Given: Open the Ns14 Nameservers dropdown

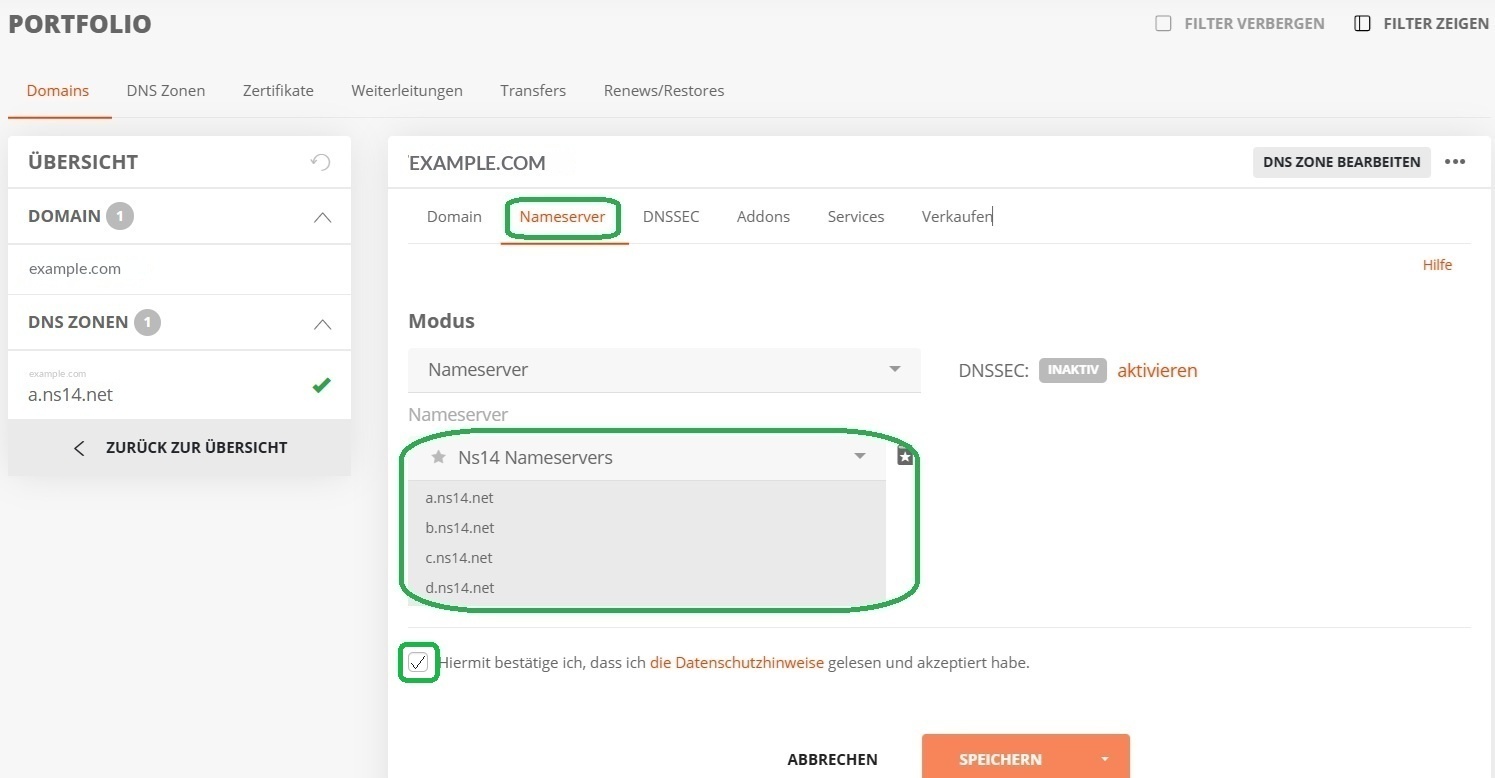Looking at the screenshot, I should (647, 458).
